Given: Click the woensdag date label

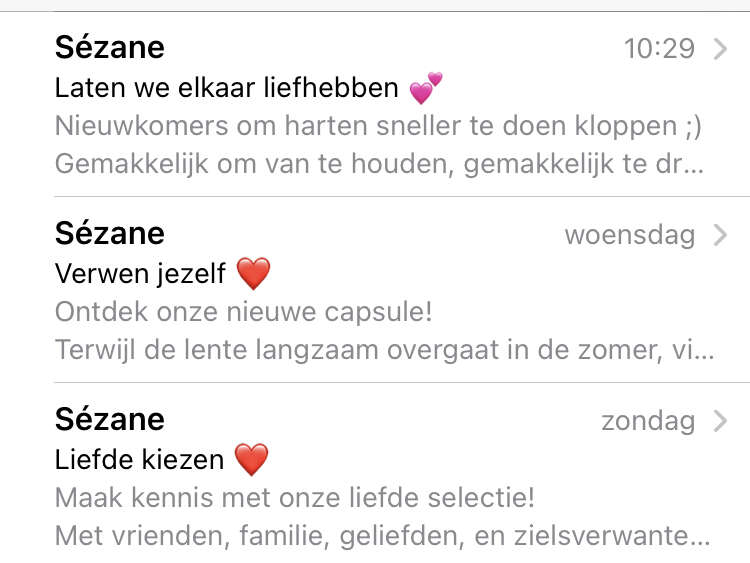Looking at the screenshot, I should click(x=630, y=236).
